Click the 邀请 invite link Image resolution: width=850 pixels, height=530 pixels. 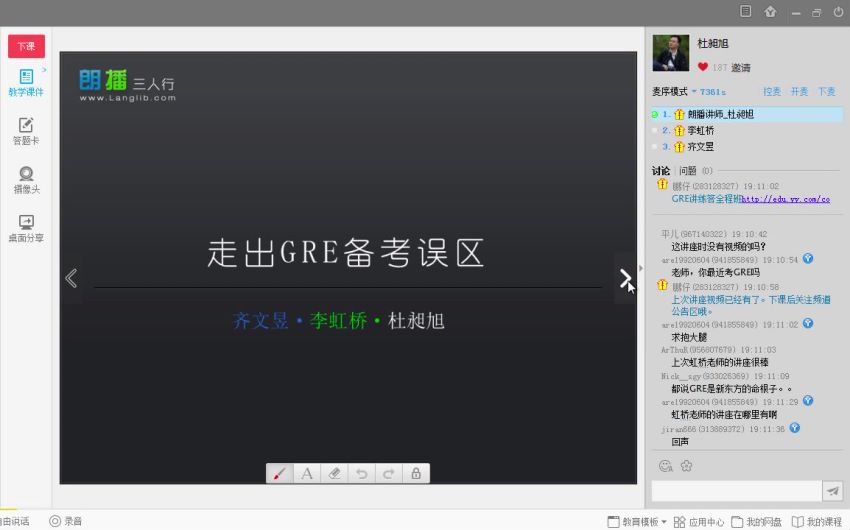[740, 68]
